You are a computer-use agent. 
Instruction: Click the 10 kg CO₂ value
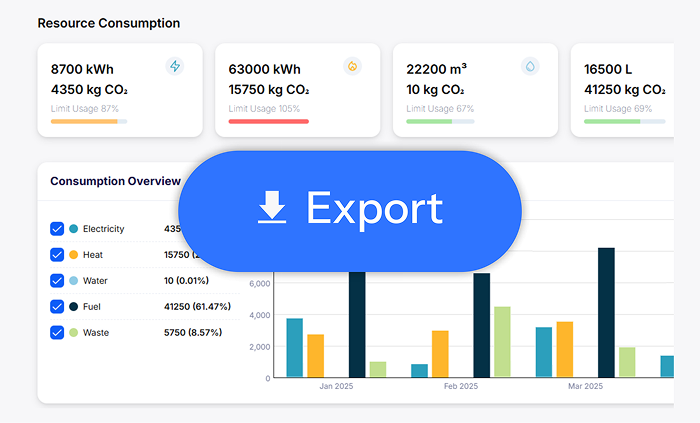(x=435, y=90)
